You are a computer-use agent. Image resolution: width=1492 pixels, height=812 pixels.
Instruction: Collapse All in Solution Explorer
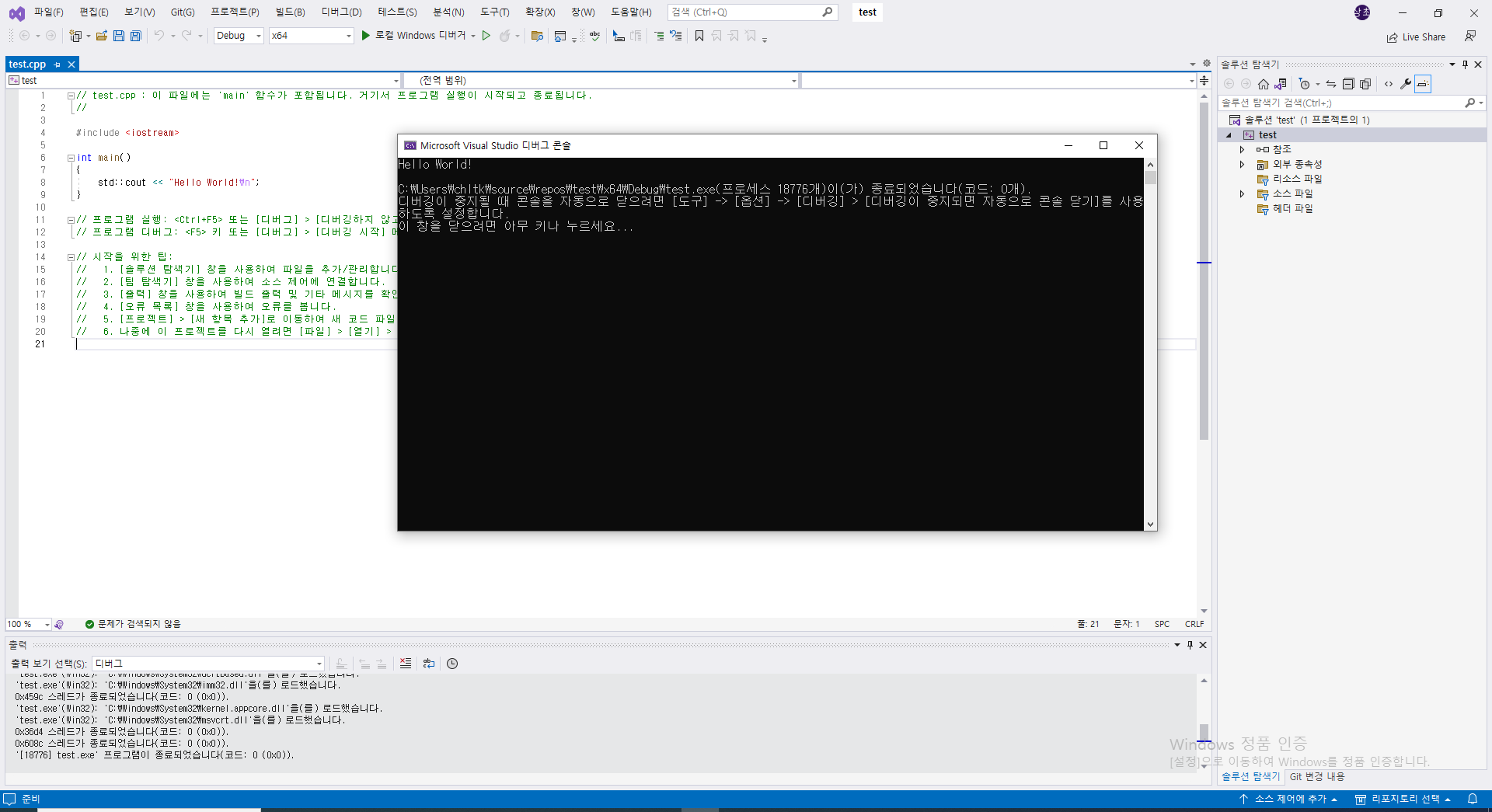coord(1348,84)
